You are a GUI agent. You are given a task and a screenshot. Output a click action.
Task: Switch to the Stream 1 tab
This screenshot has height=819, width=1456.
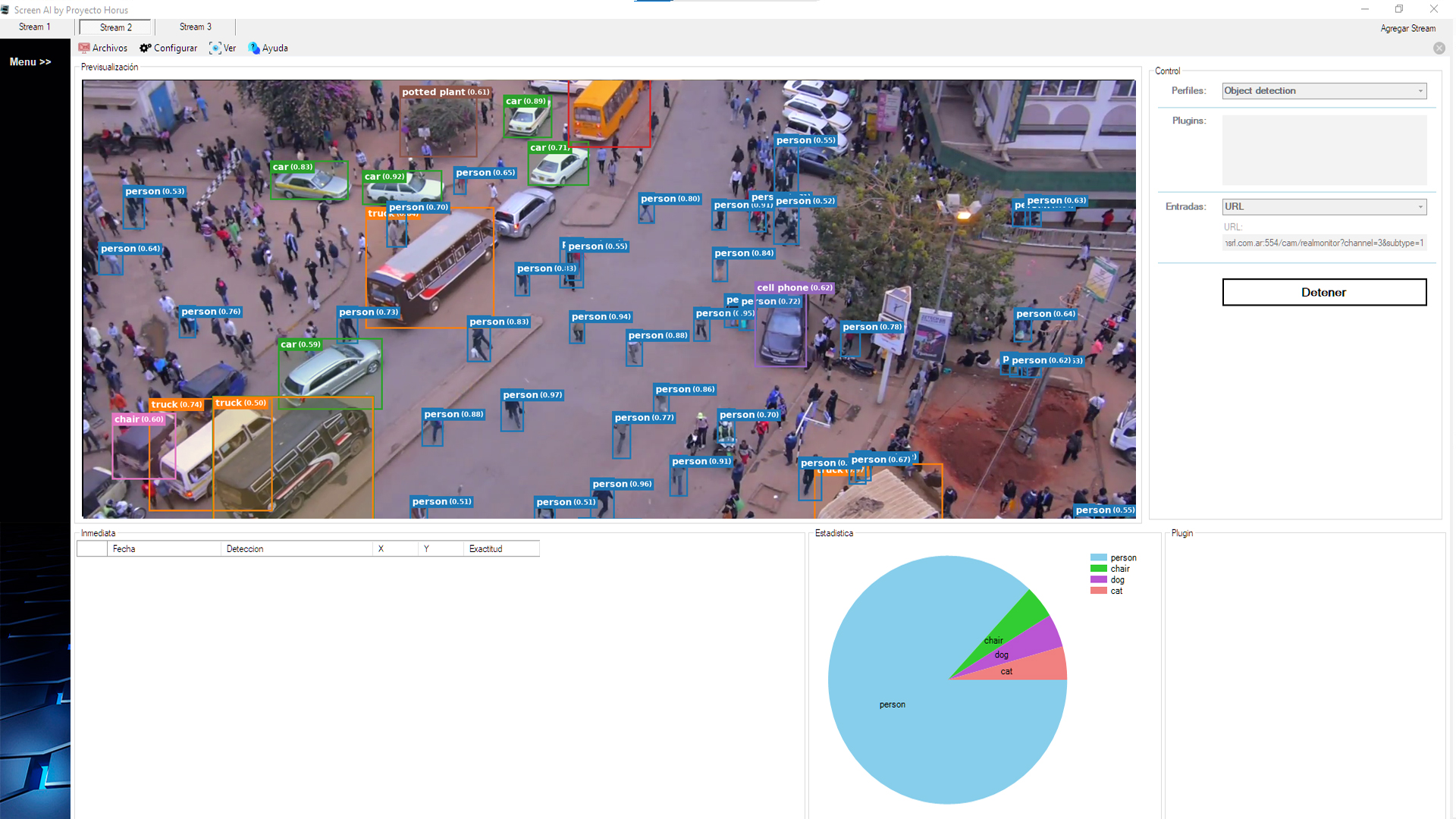pyautogui.click(x=35, y=27)
